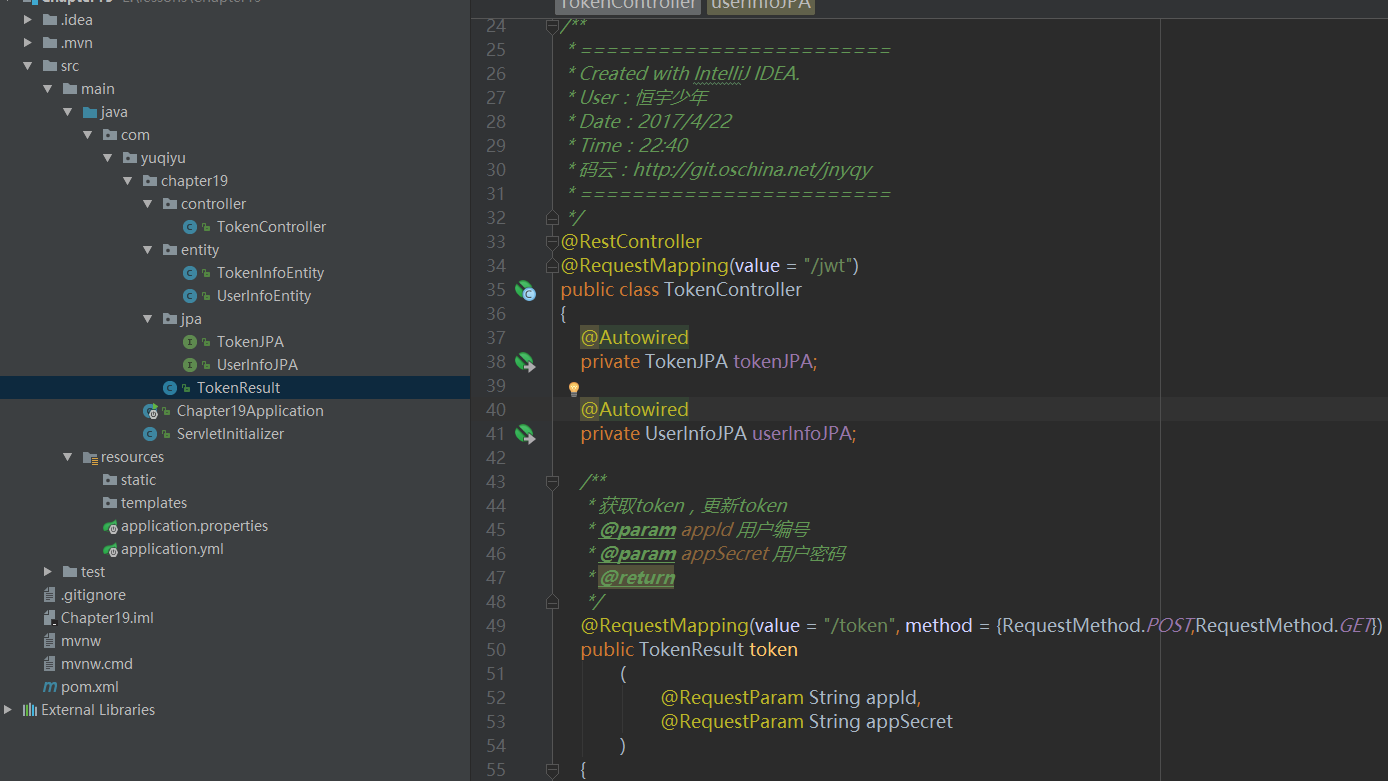Click the mvnw file icon
Image resolution: width=1388 pixels, height=781 pixels.
pos(50,641)
